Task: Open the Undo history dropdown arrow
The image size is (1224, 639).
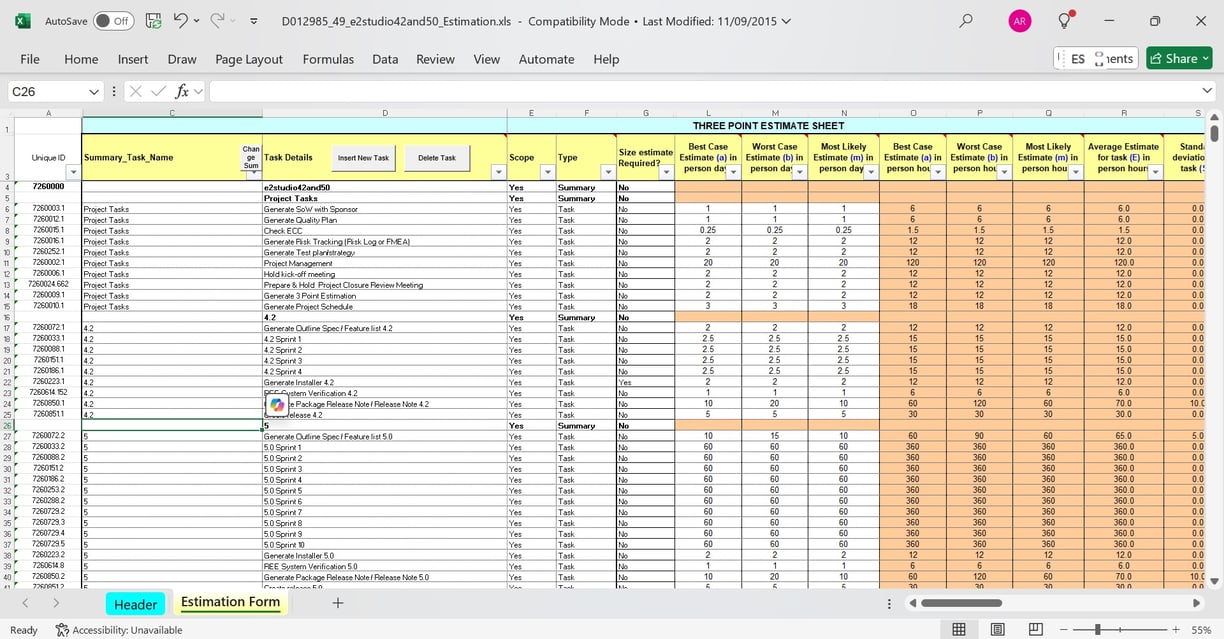Action: (x=197, y=21)
